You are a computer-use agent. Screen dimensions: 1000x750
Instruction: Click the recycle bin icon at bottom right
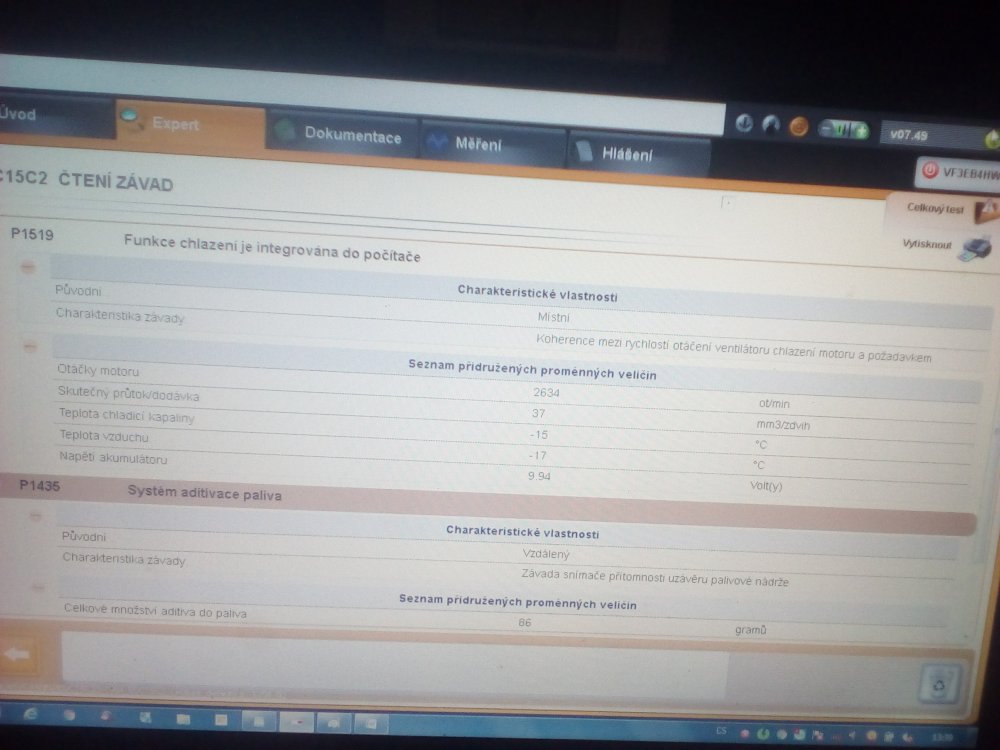pos(940,684)
